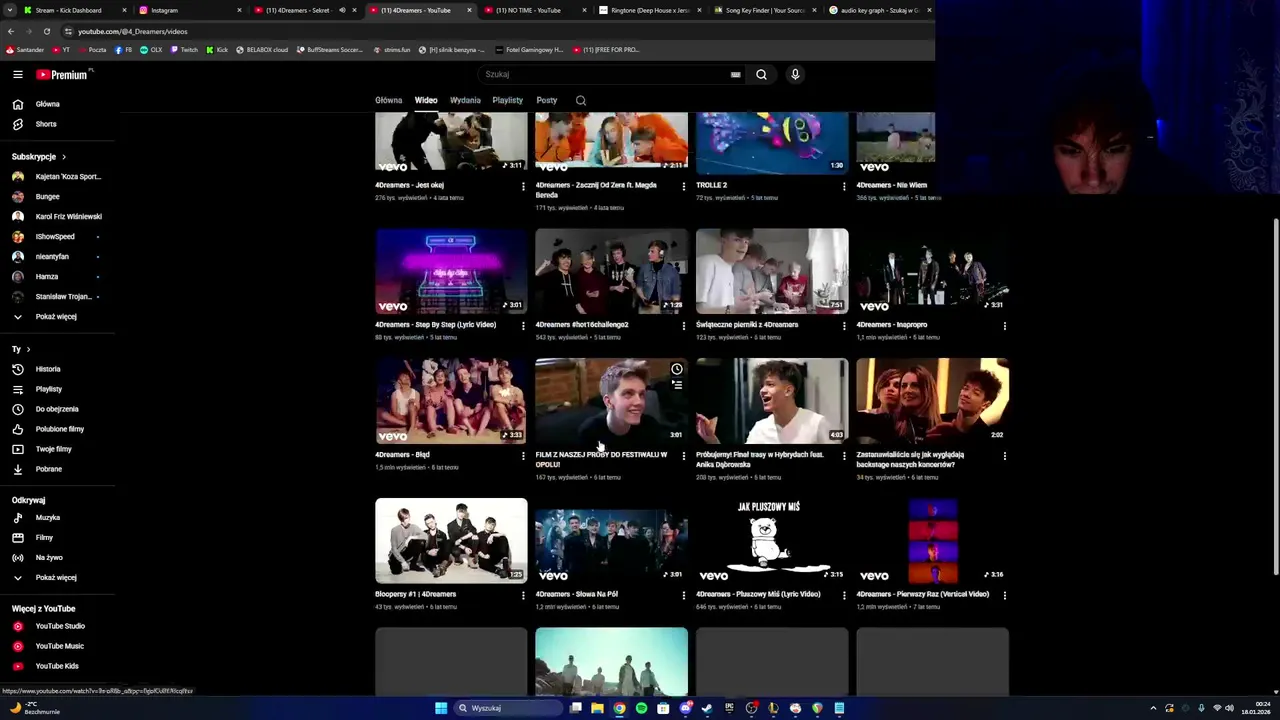Search within channel using magnifier icon
This screenshot has width=1280, height=720.
coord(581,100)
